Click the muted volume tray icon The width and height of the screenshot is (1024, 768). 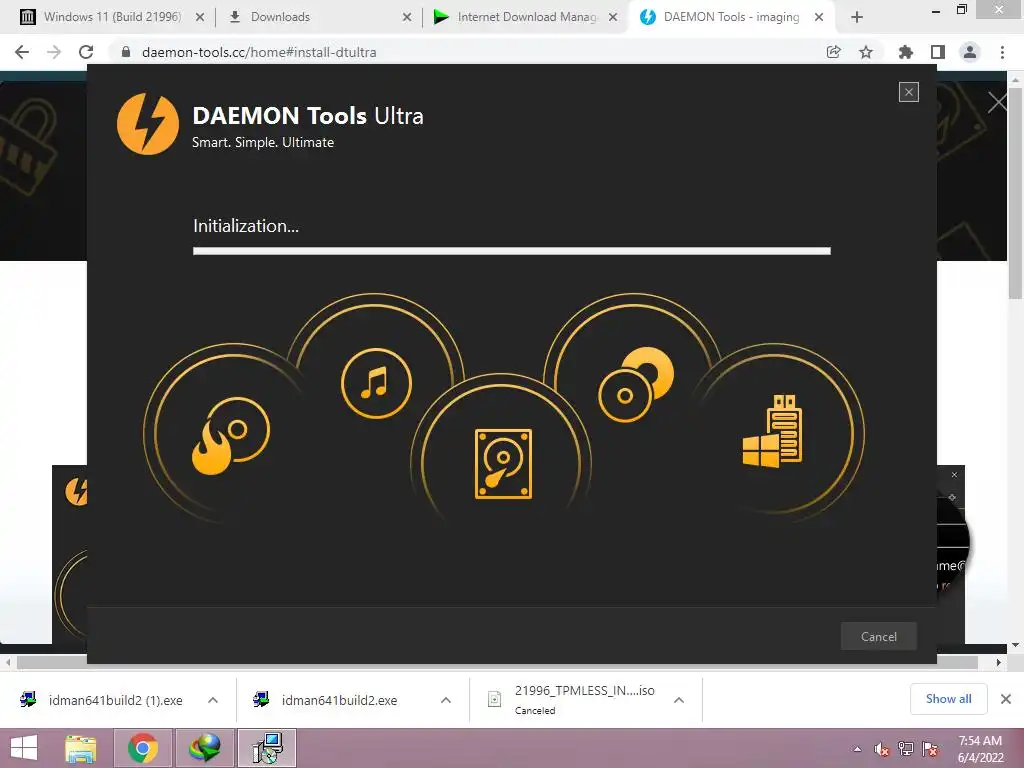pos(882,750)
